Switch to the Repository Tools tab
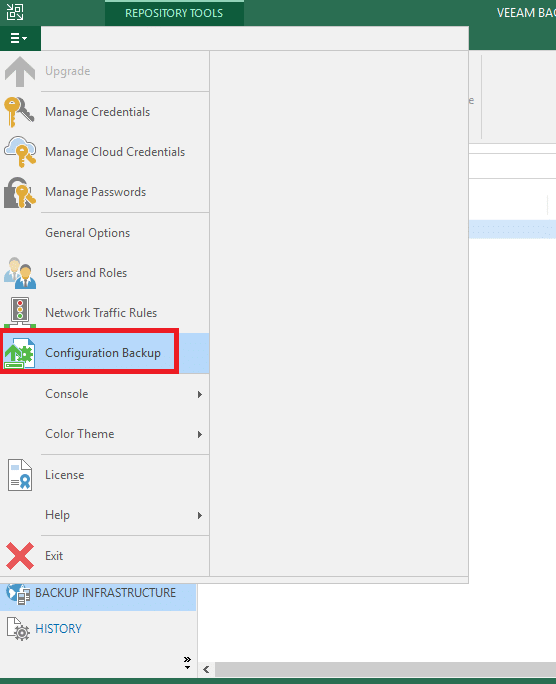Viewport: 556px width, 684px height. [x=174, y=13]
